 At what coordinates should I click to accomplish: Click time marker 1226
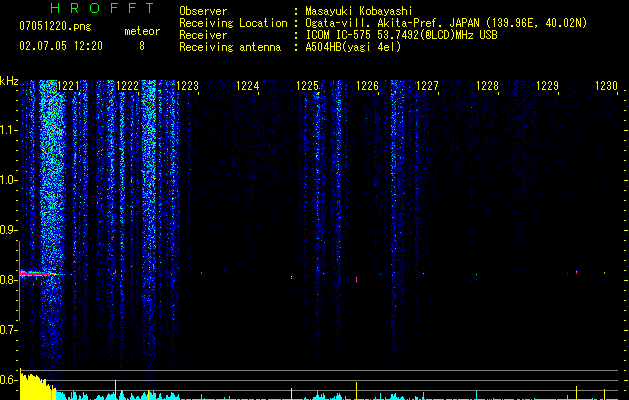(x=367, y=86)
